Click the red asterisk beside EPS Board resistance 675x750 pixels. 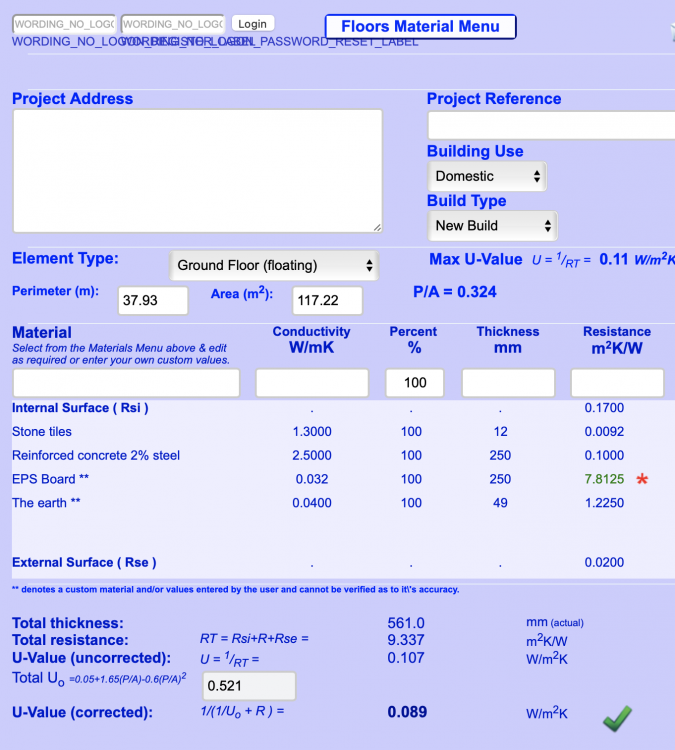point(642,479)
